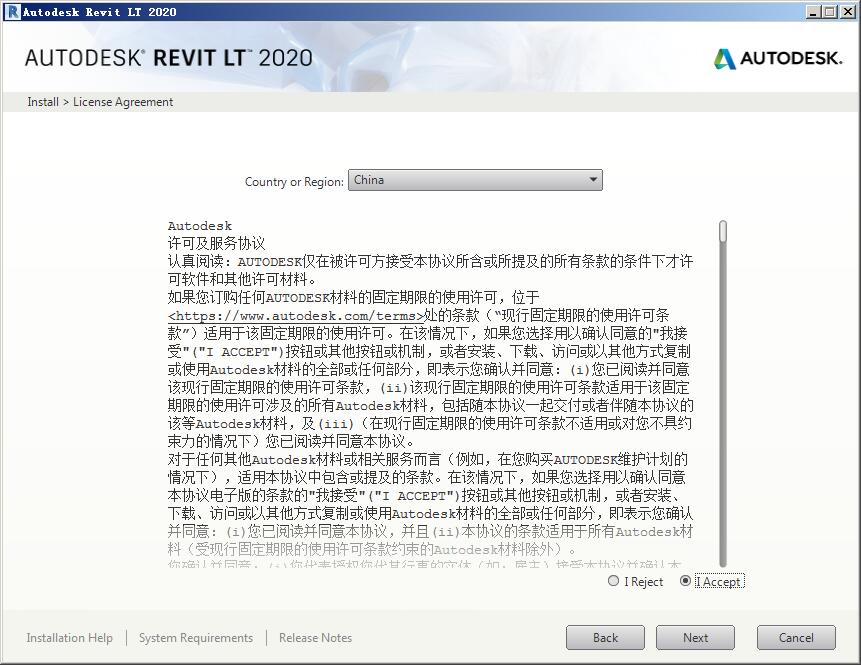Click the '许可及服务协议' heading in the agreement

216,243
